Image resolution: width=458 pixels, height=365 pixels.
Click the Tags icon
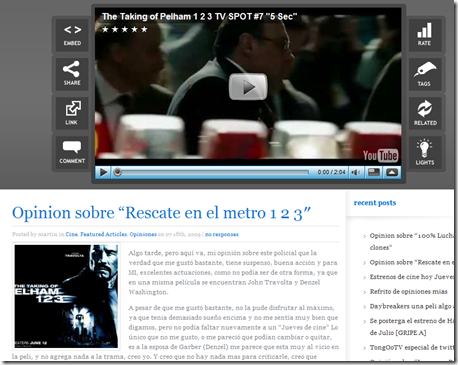coord(425,74)
